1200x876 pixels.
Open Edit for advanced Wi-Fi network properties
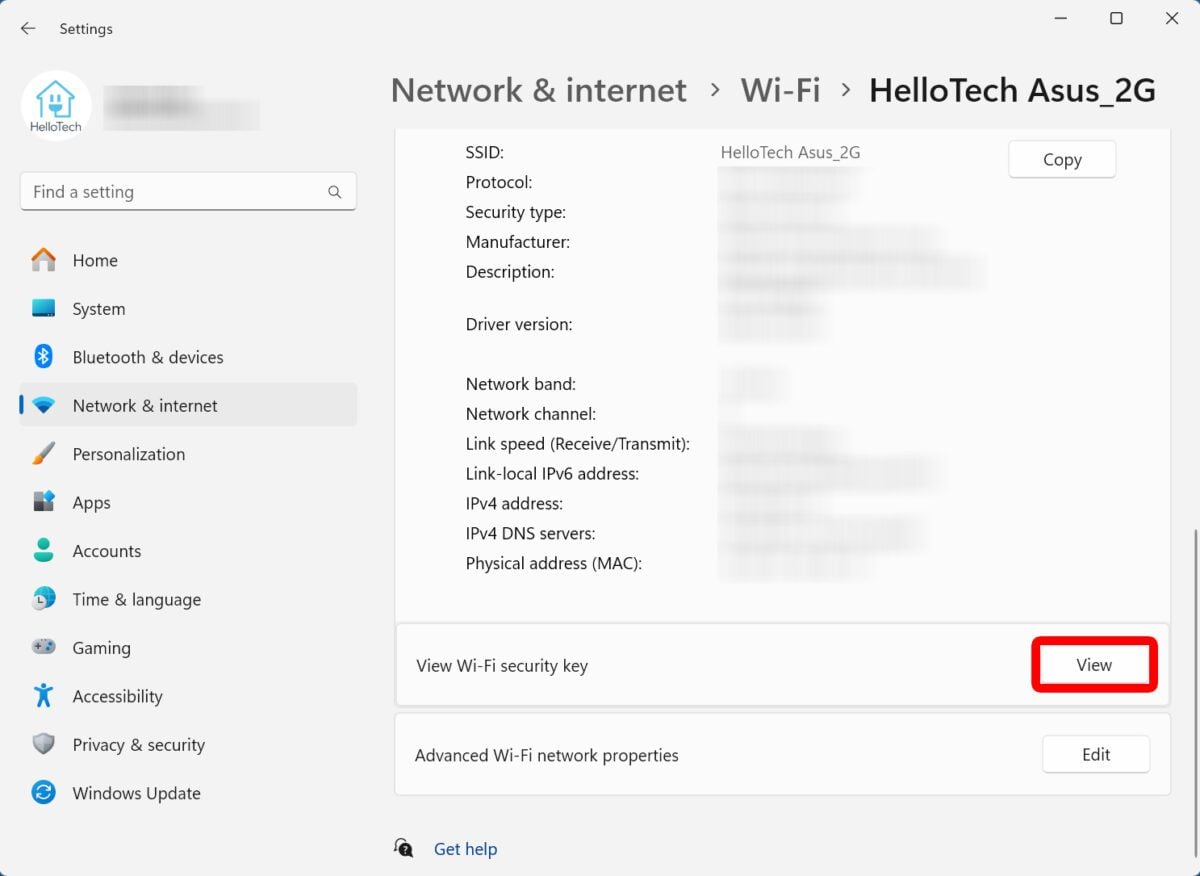click(1095, 754)
